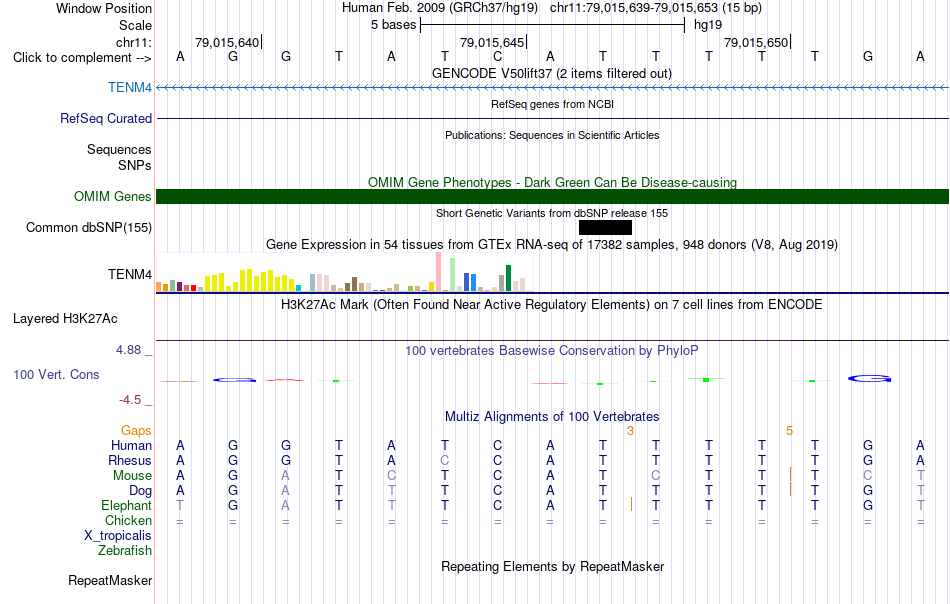This screenshot has height=604, width=950.
Task: Click the Zebrafish species label
Action: [125, 551]
